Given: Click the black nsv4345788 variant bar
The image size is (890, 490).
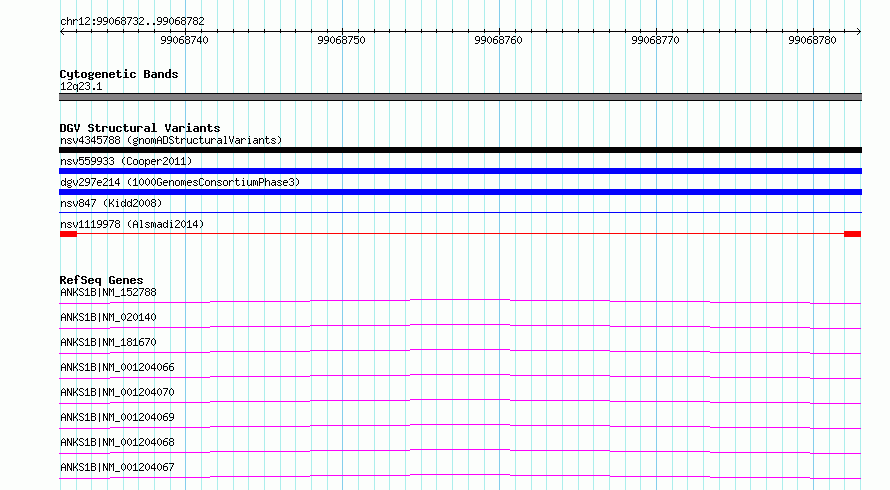Looking at the screenshot, I should 460,150.
